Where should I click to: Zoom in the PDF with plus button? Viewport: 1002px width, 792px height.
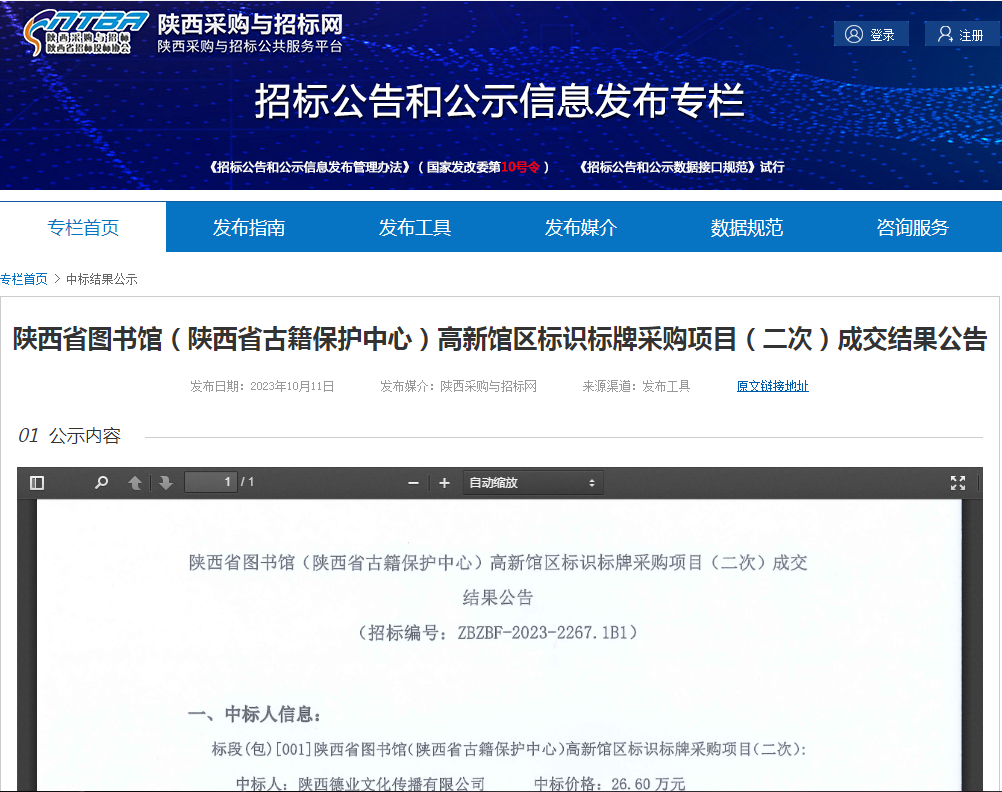click(444, 483)
